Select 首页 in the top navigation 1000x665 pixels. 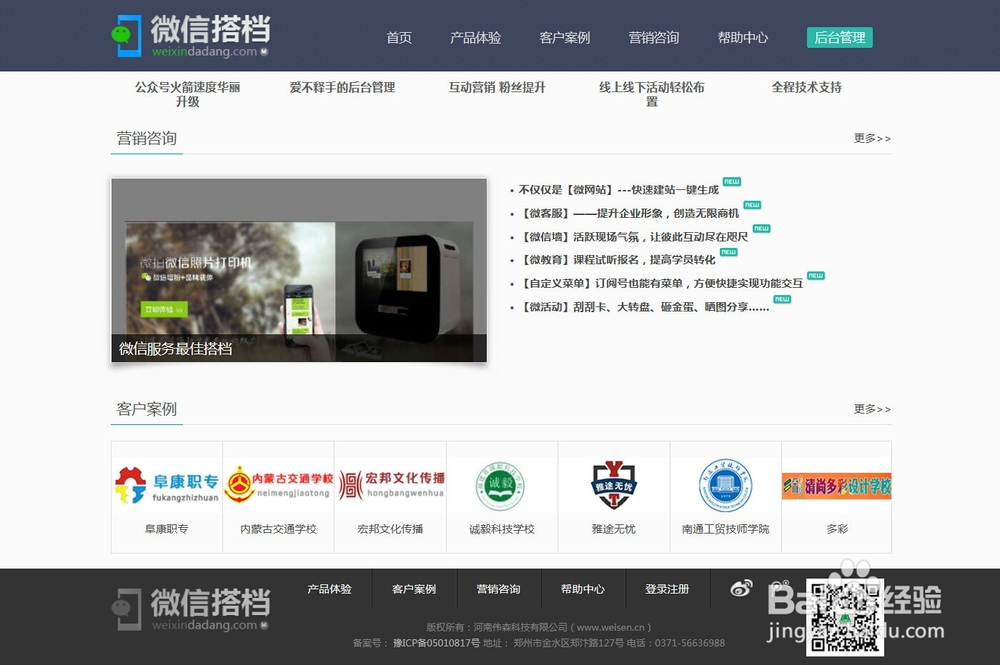399,37
